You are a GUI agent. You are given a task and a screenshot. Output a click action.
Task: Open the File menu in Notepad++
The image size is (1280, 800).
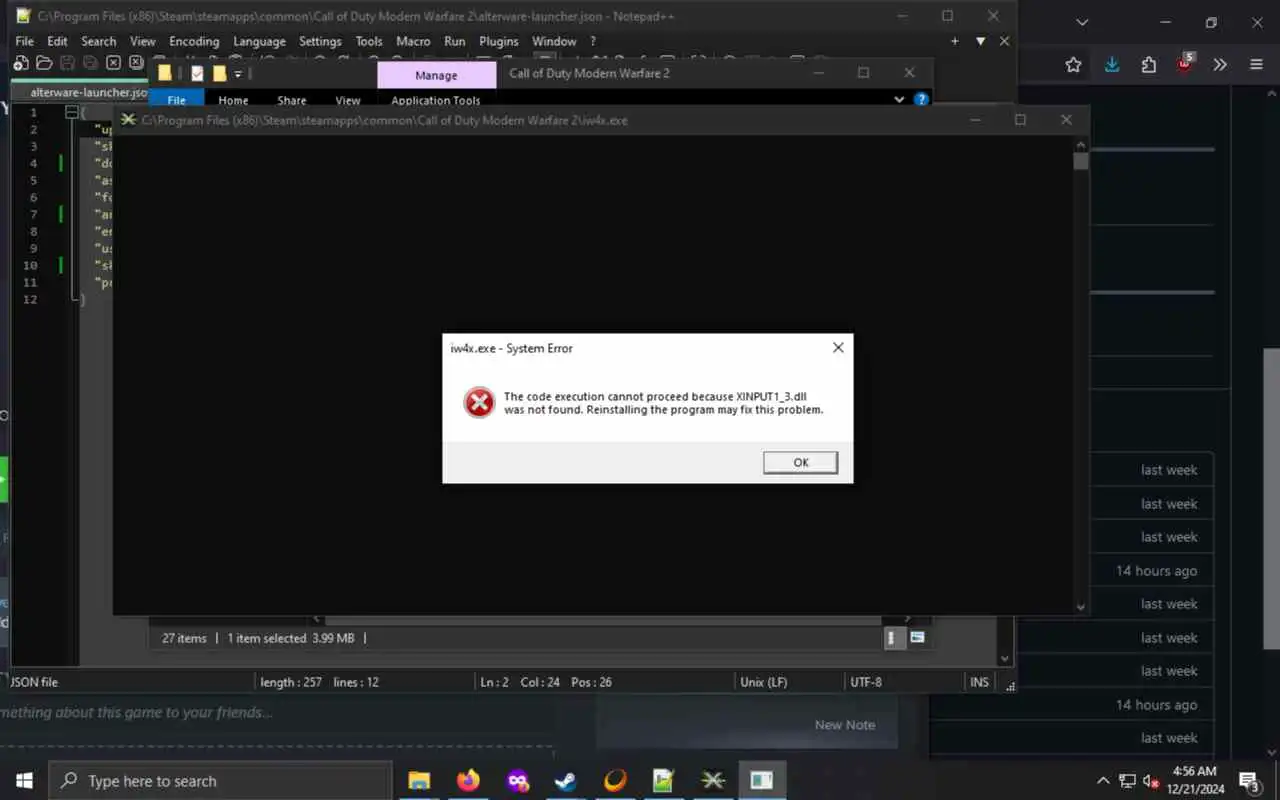pyautogui.click(x=24, y=41)
